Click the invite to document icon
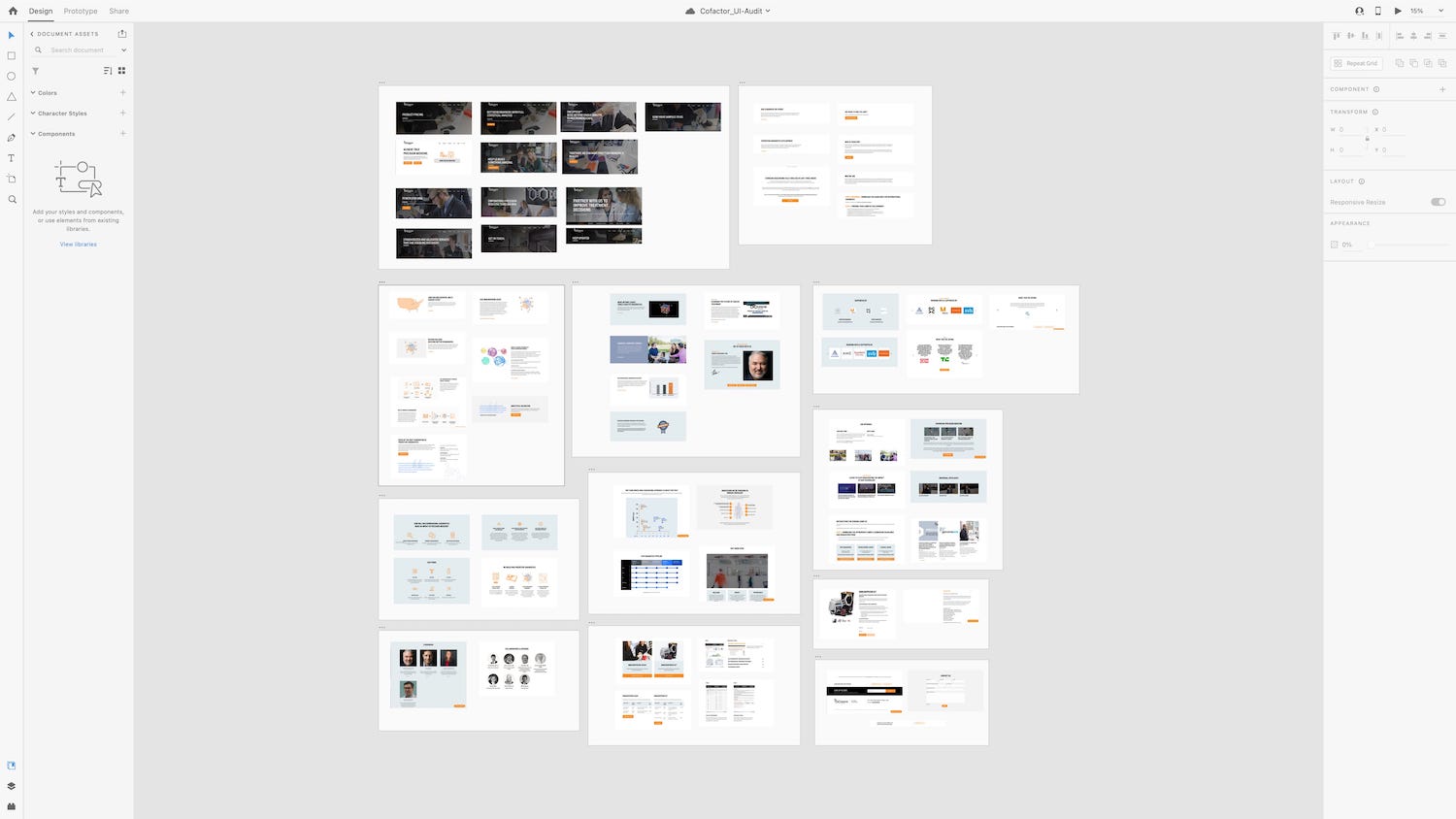1456x819 pixels. coord(1359,11)
